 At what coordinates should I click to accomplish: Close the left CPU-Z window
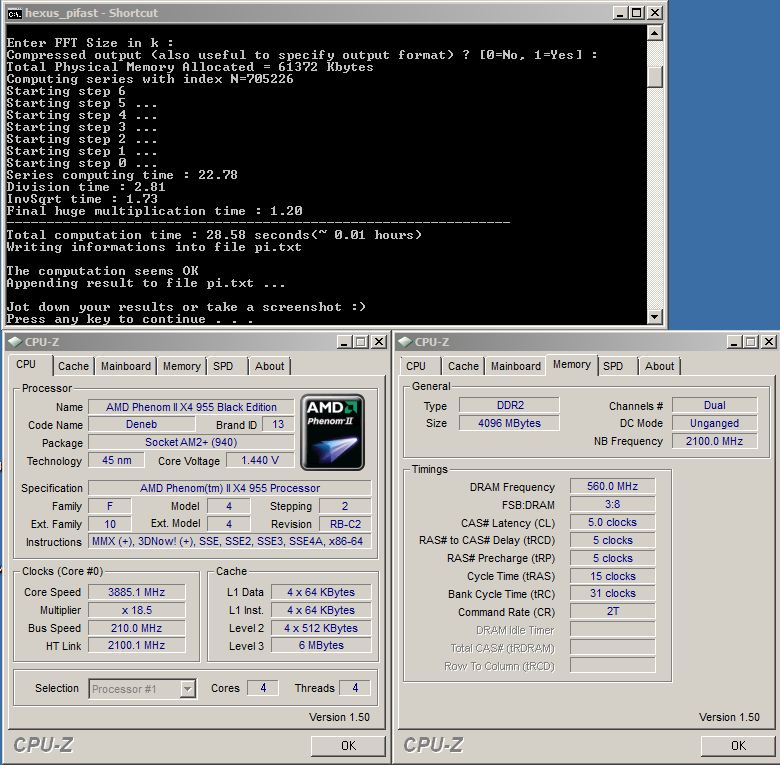point(379,342)
